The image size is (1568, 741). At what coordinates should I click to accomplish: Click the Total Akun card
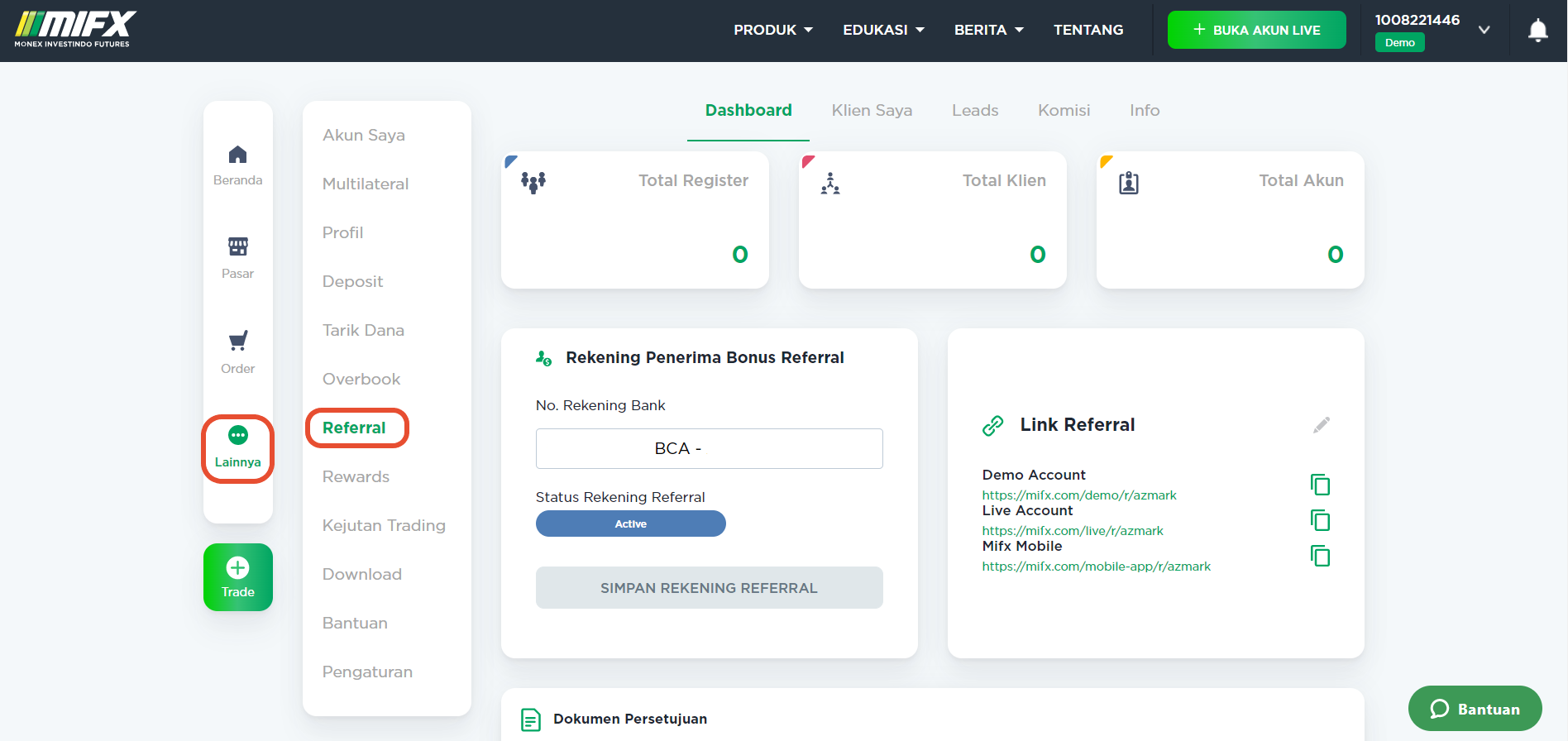click(1231, 220)
